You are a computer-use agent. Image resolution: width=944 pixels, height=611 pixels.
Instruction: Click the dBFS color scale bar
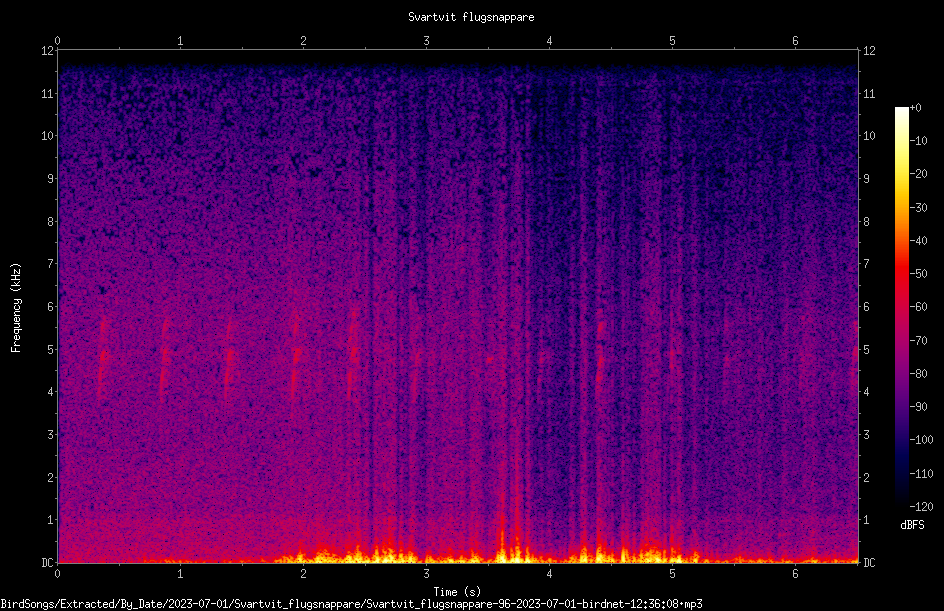tap(901, 306)
